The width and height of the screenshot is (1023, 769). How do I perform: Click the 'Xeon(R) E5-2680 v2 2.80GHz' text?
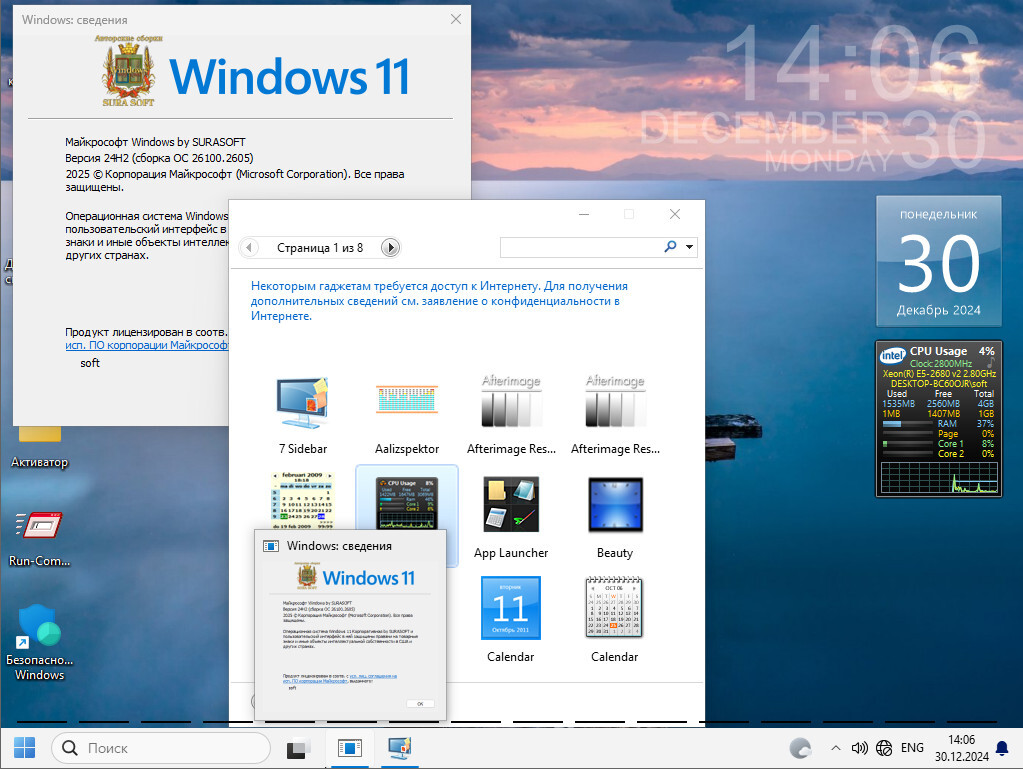(x=939, y=374)
